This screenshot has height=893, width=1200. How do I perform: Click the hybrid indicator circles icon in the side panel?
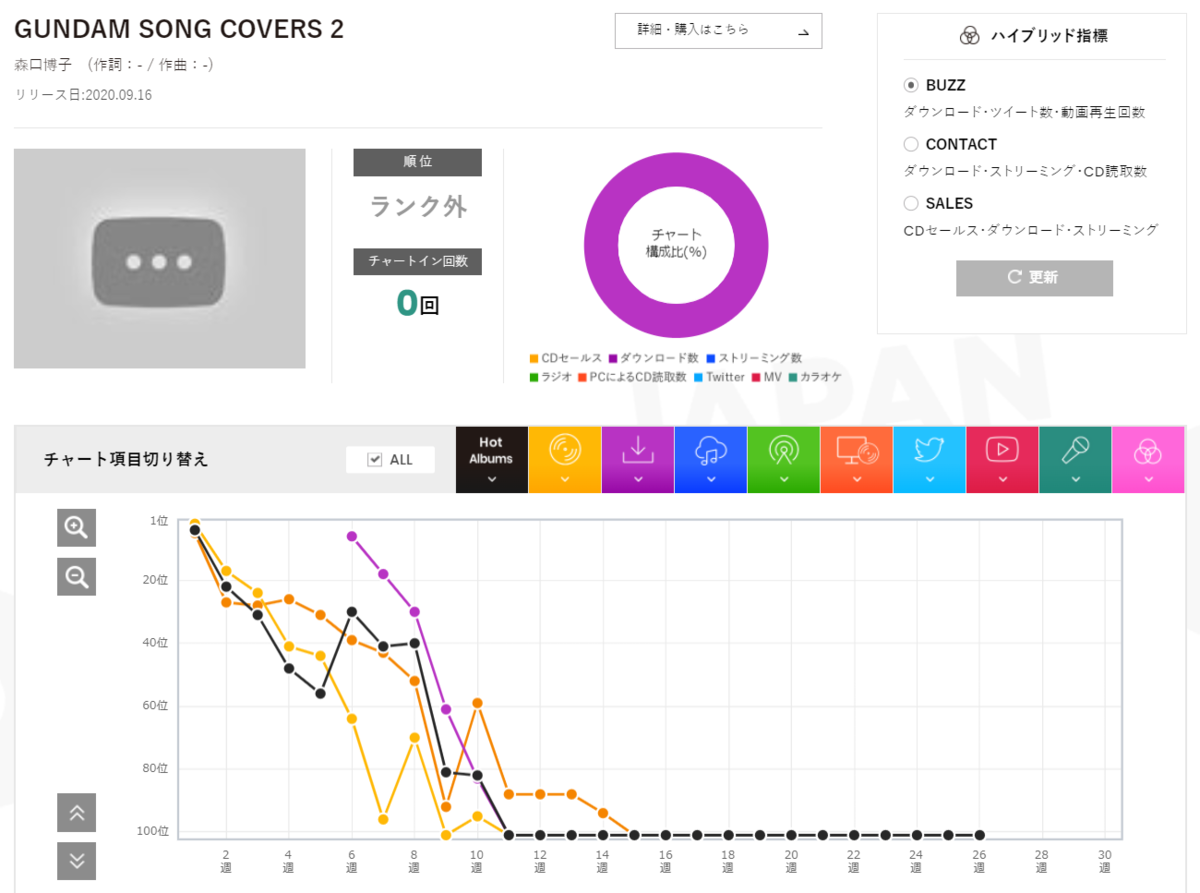[969, 36]
